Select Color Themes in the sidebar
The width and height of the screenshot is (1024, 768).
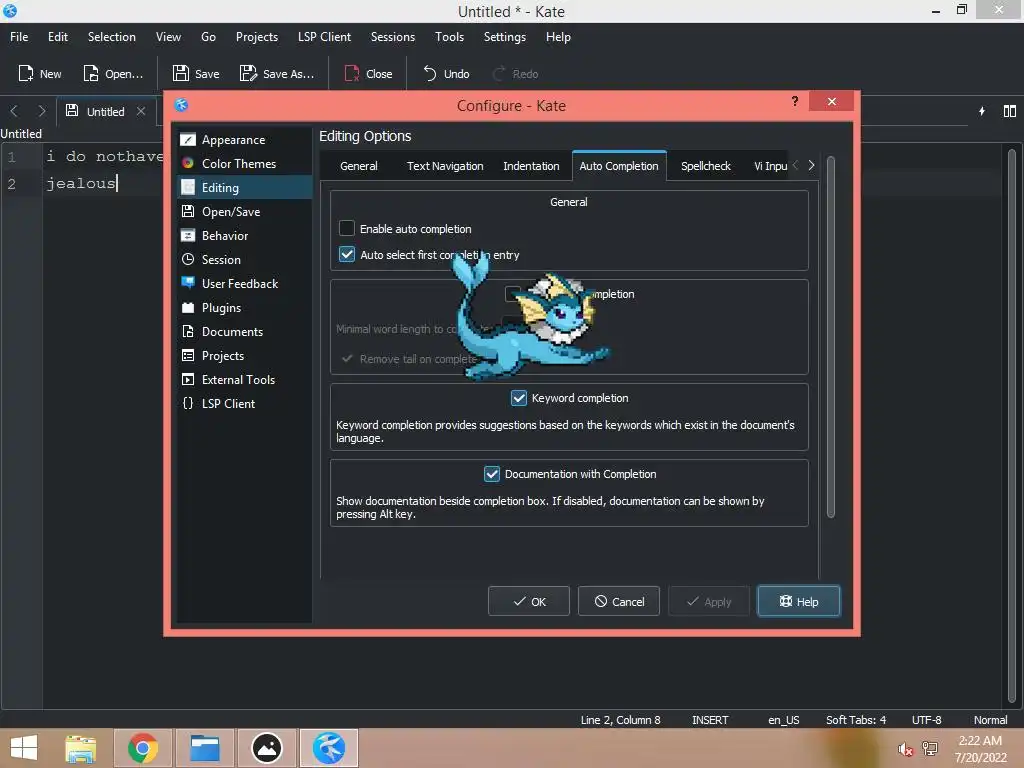(244, 164)
